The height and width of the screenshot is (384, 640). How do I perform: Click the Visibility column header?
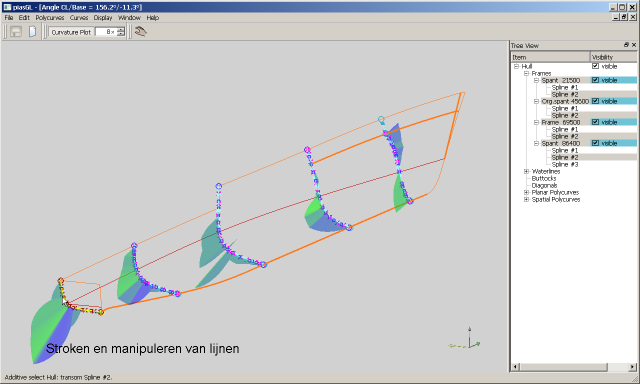tap(613, 57)
